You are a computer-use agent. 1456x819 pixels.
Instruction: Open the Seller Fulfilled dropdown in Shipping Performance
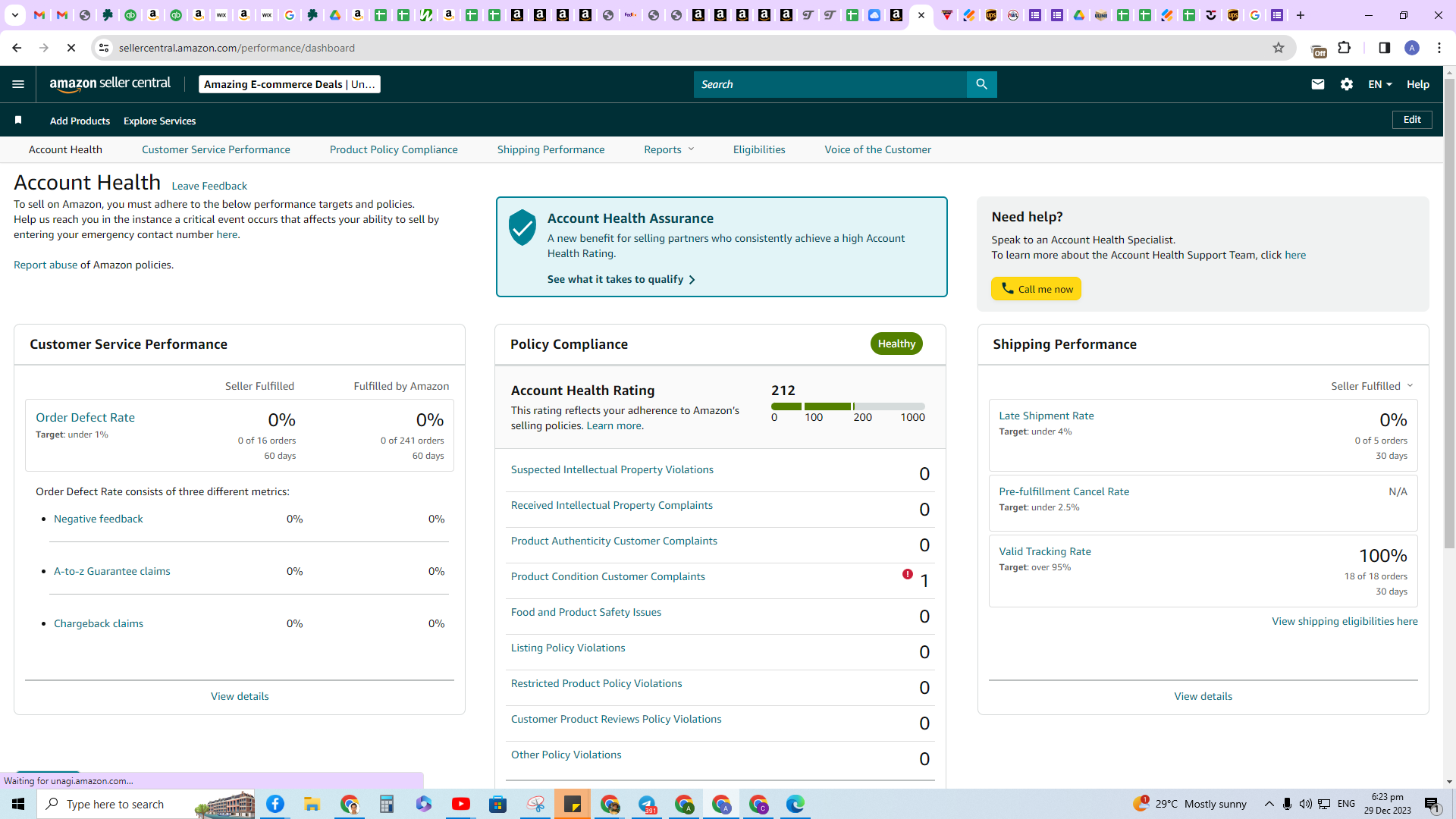tap(1372, 386)
